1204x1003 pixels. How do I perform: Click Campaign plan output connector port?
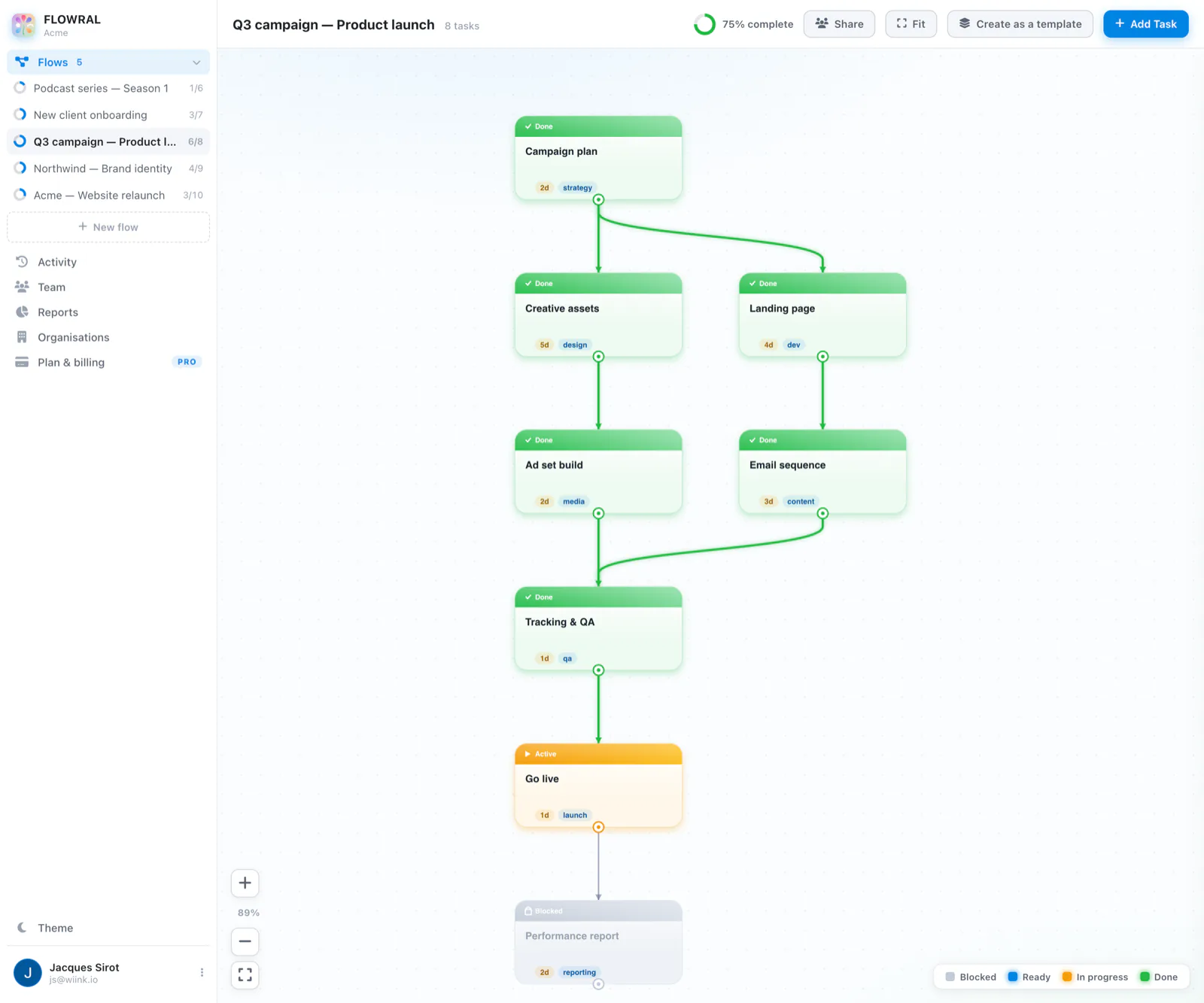[598, 200]
